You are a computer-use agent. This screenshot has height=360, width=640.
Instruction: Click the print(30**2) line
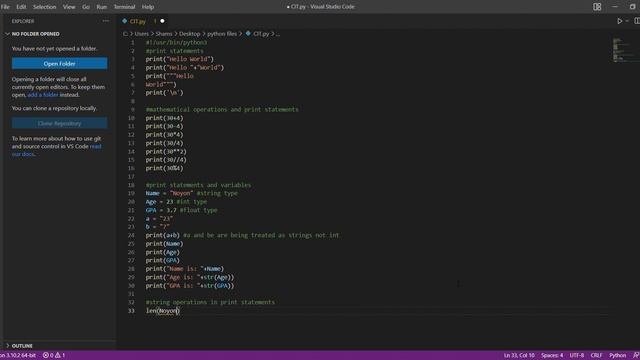pos(166,151)
